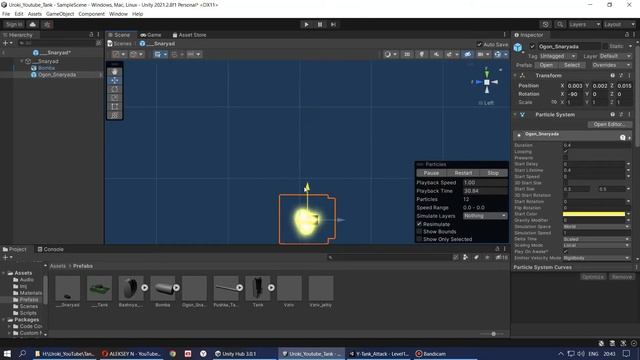Screen dimensions: 640x360
Task: Open the GameObject menu
Action: (60, 14)
